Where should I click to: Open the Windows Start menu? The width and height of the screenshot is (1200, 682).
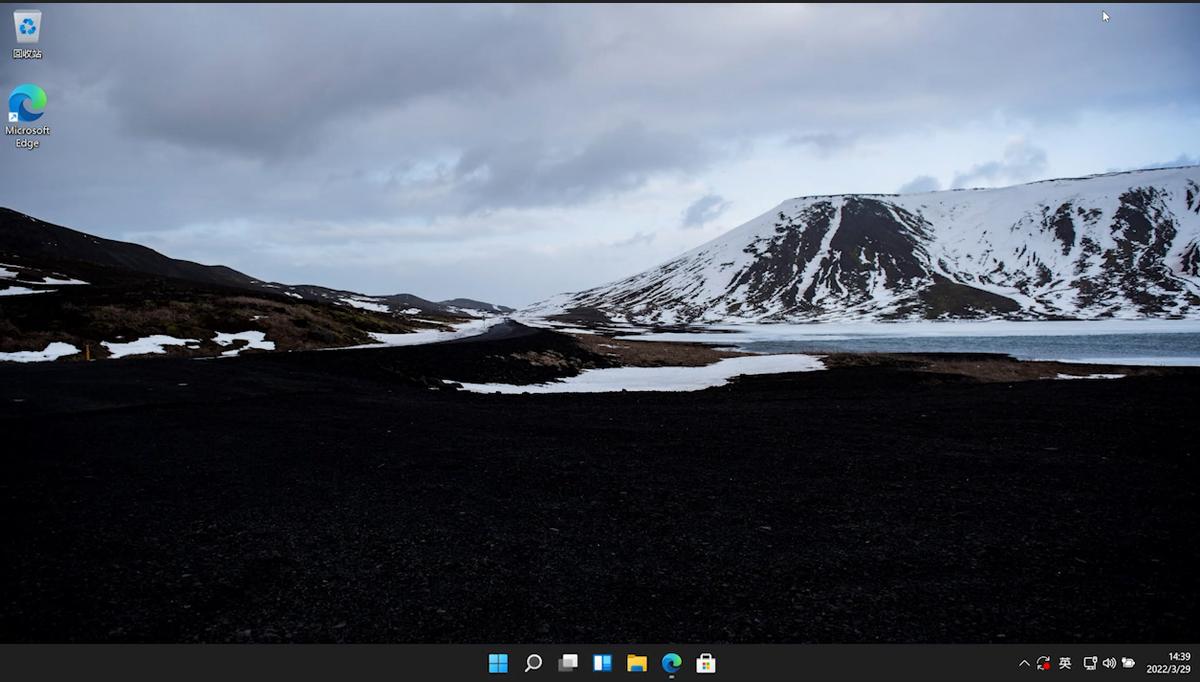[498, 663]
